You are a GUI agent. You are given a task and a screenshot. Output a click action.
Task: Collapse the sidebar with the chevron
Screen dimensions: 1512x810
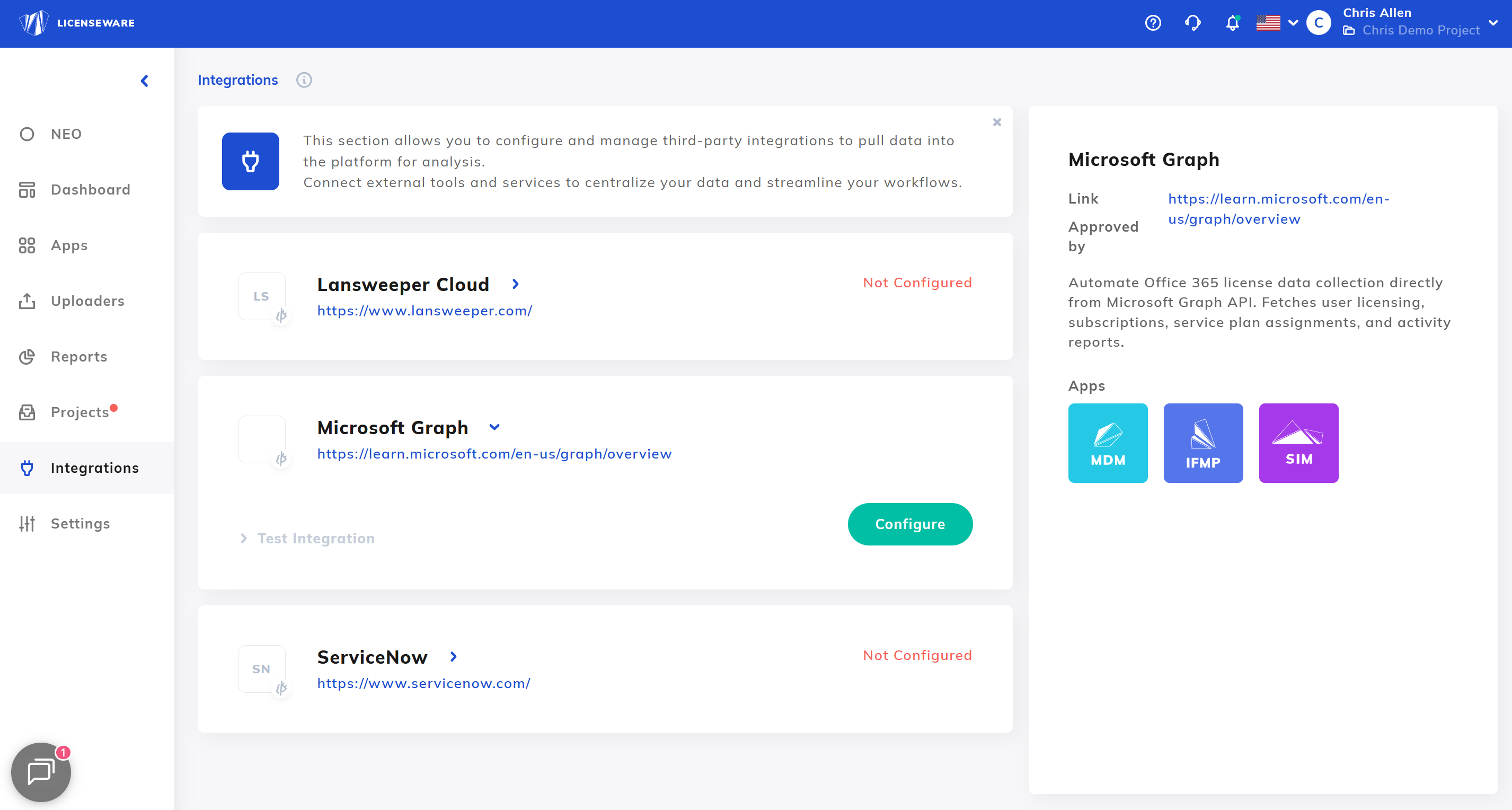coord(144,81)
